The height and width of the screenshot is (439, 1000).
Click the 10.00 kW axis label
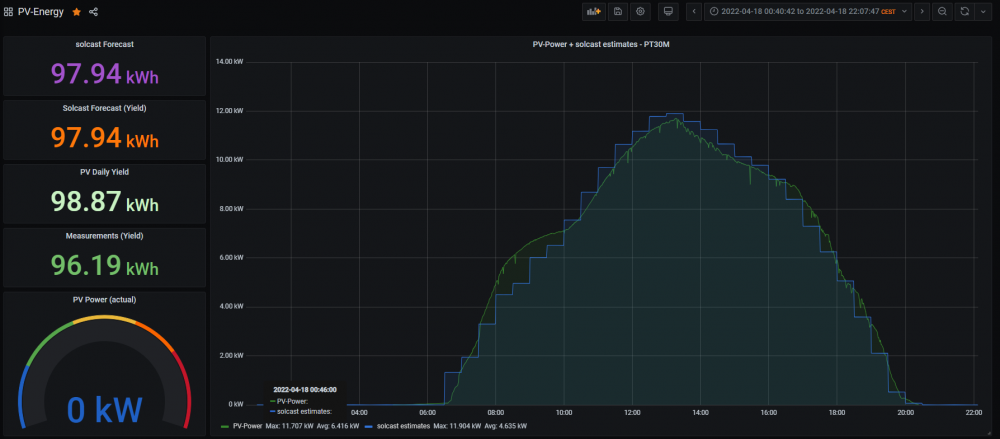point(230,160)
